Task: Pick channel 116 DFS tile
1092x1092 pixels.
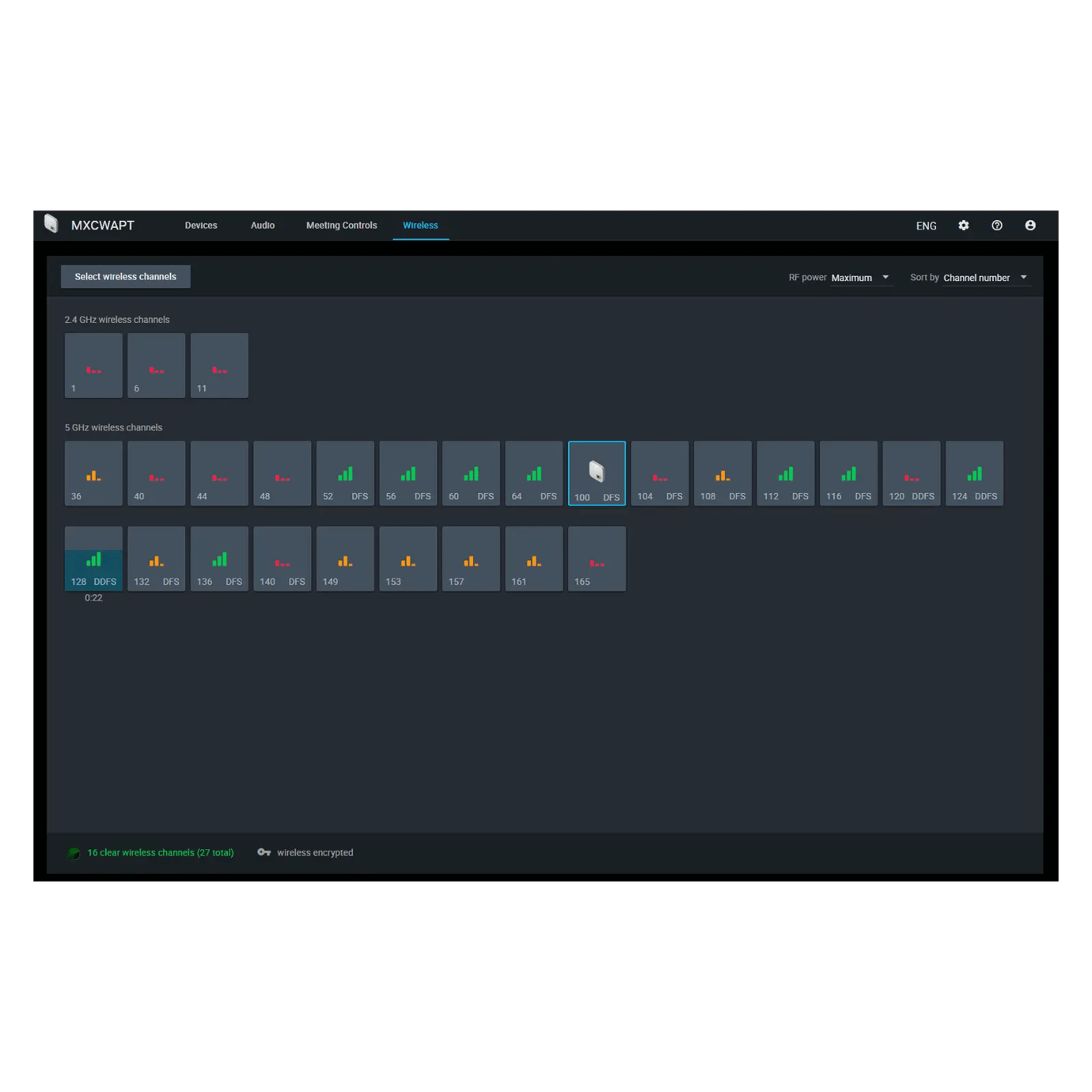Action: coord(848,473)
